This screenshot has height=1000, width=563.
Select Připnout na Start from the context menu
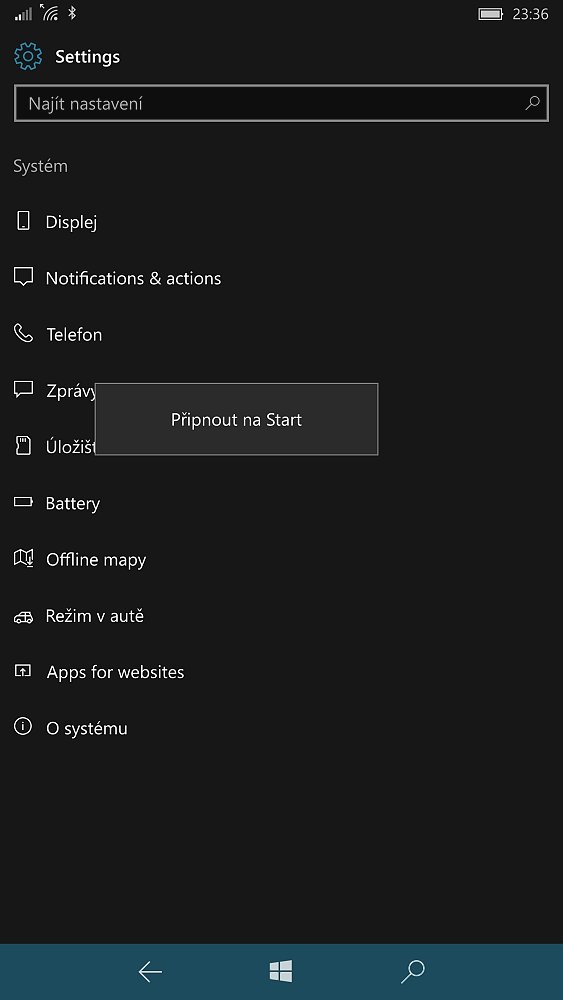click(236, 420)
